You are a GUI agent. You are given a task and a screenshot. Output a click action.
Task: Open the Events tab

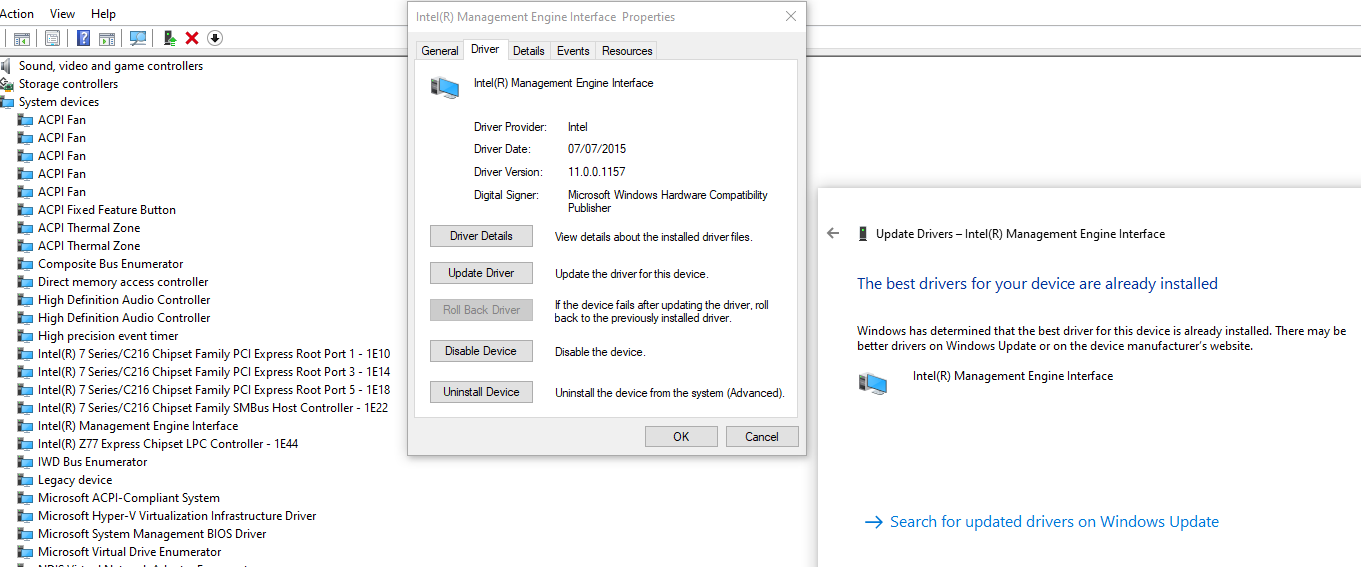point(573,51)
